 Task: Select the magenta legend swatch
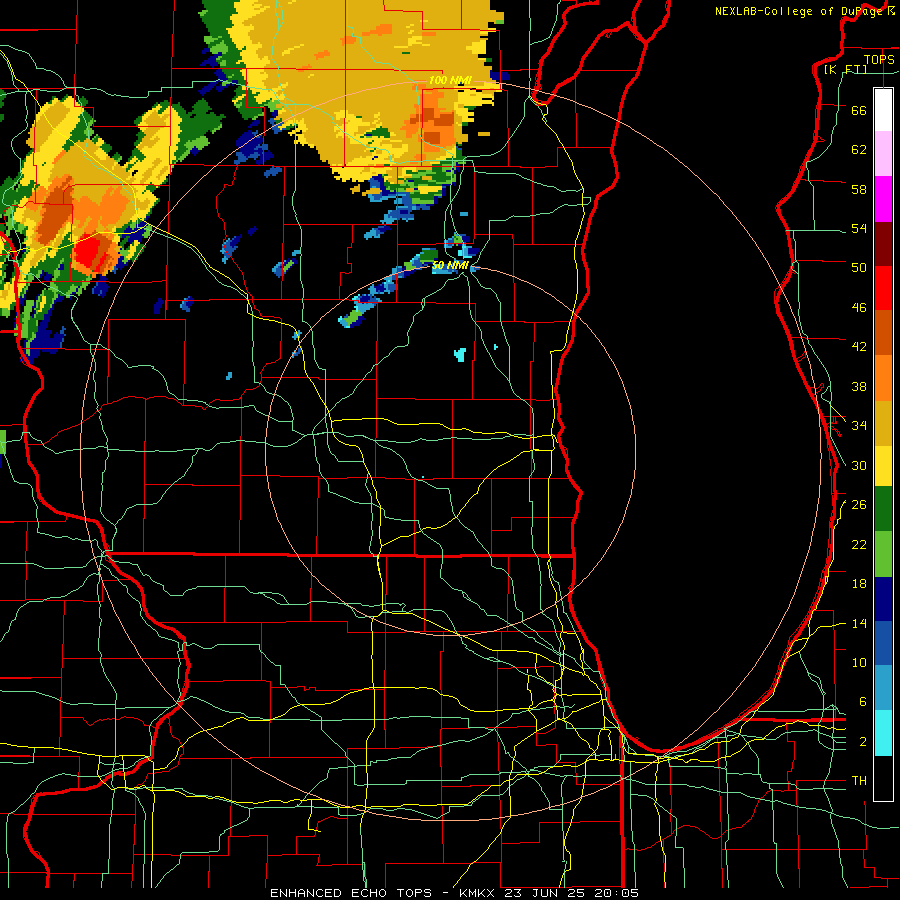[883, 199]
